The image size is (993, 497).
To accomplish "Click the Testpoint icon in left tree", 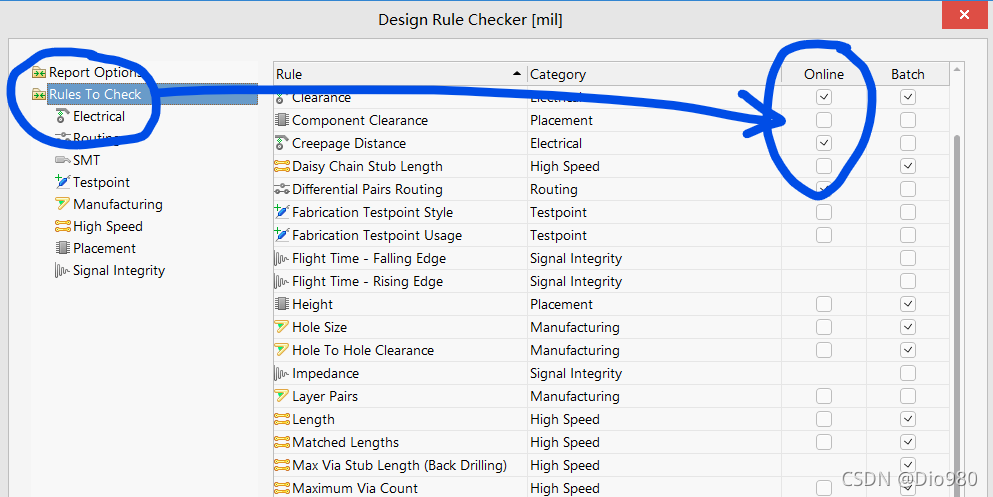I will (63, 183).
